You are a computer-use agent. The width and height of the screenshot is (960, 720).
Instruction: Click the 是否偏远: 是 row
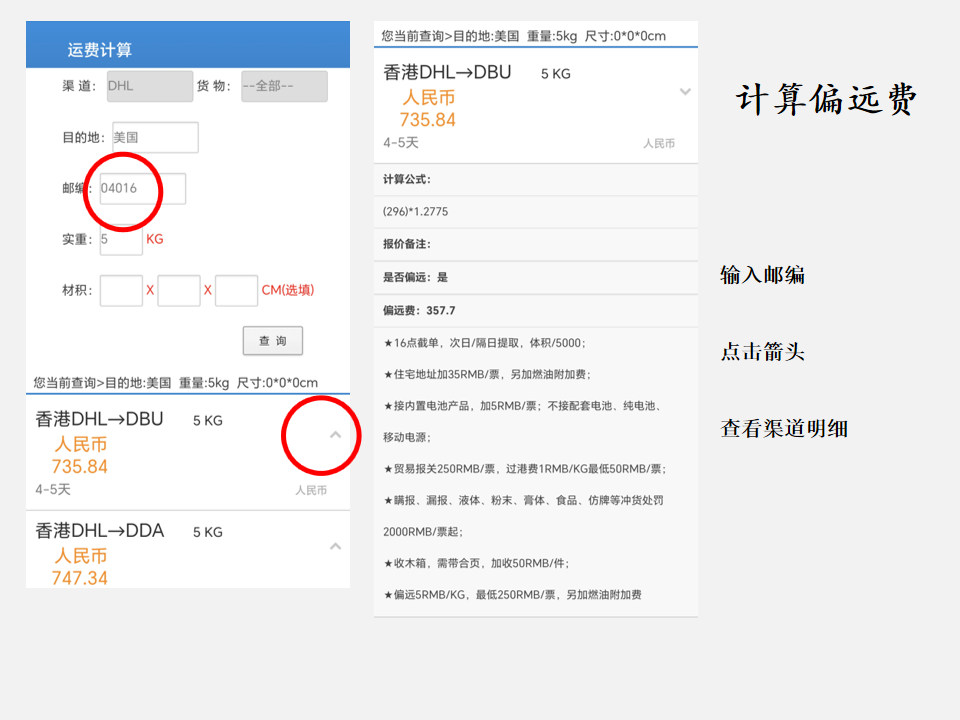coord(416,277)
